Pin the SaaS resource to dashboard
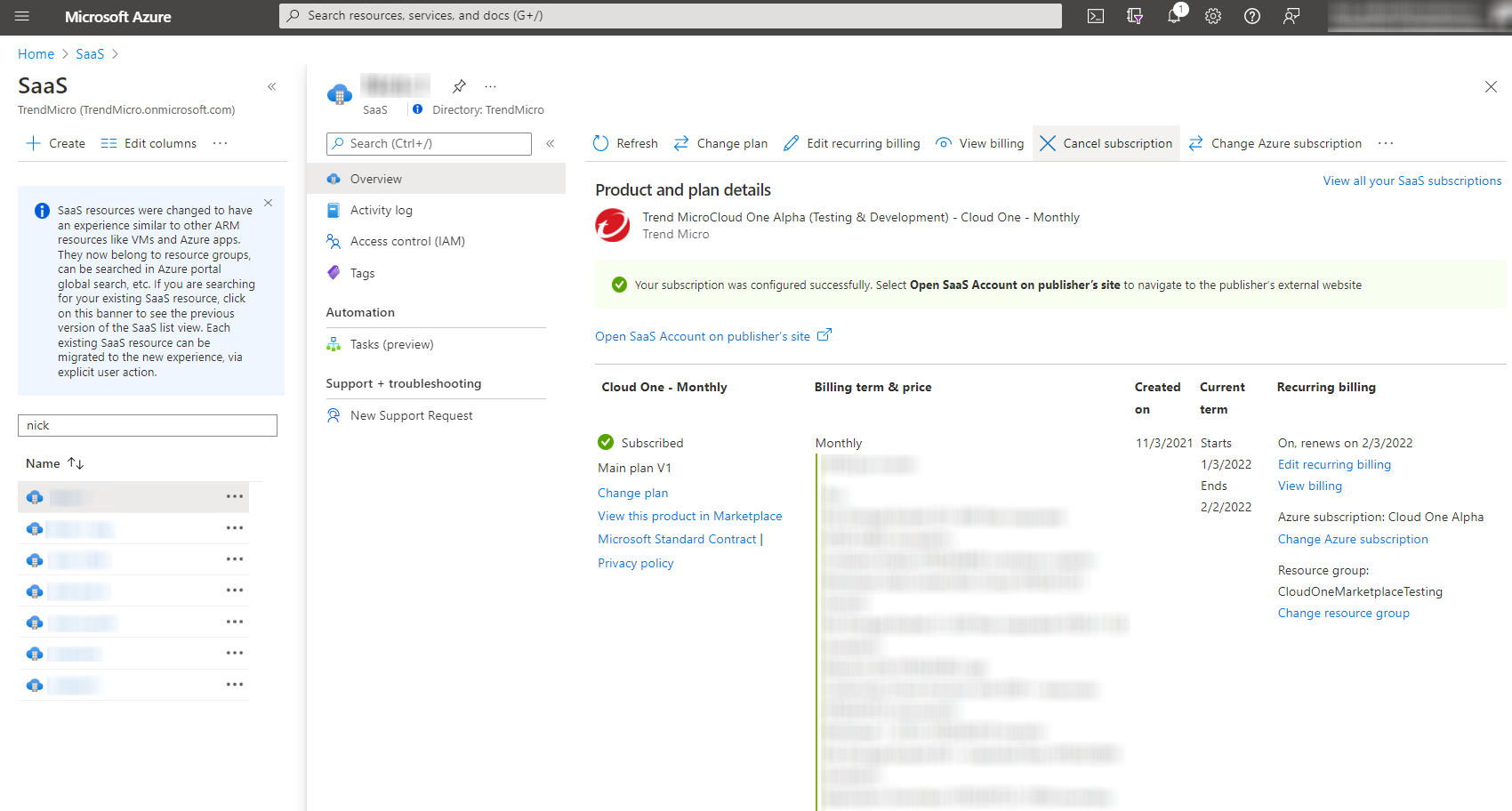The height and width of the screenshot is (811, 1512). (459, 86)
